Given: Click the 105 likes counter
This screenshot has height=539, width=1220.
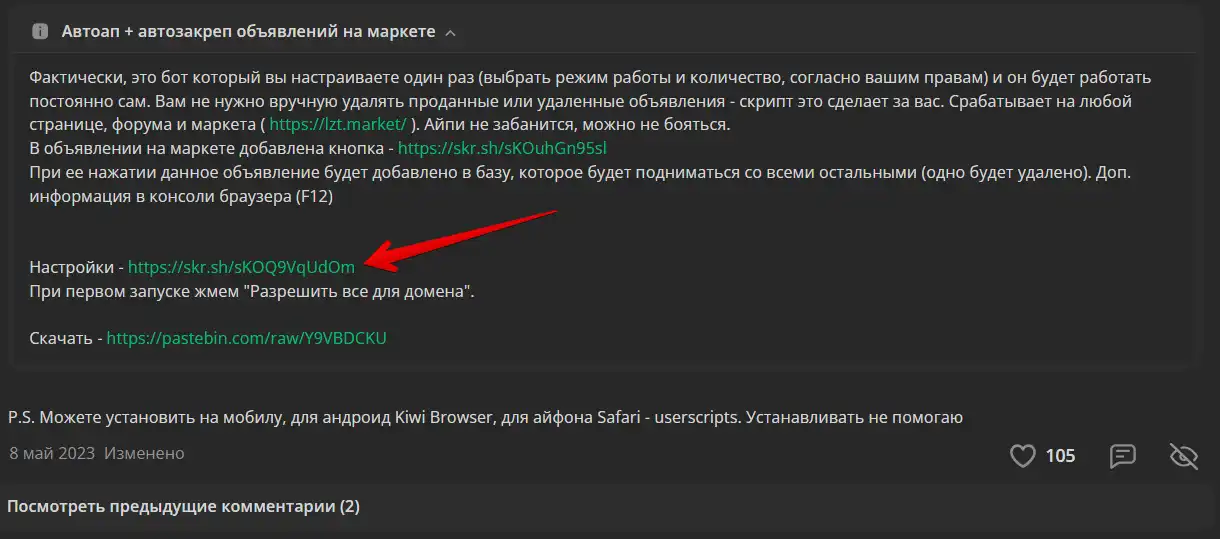Looking at the screenshot, I should (x=1060, y=456).
